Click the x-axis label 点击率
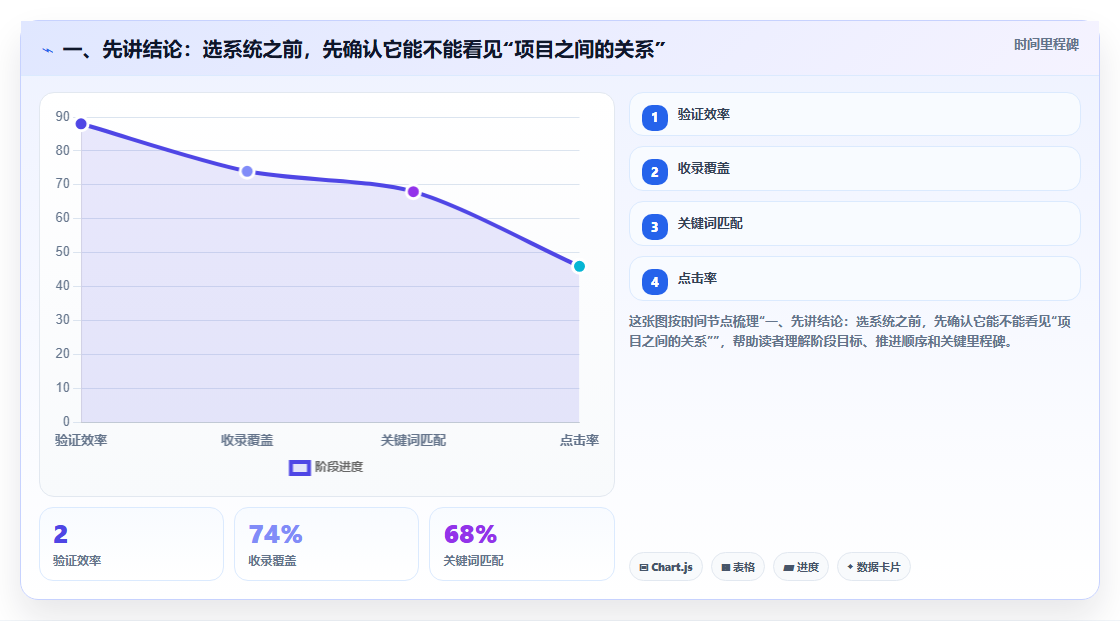Screen dimensions: 1120x621 click(579, 440)
